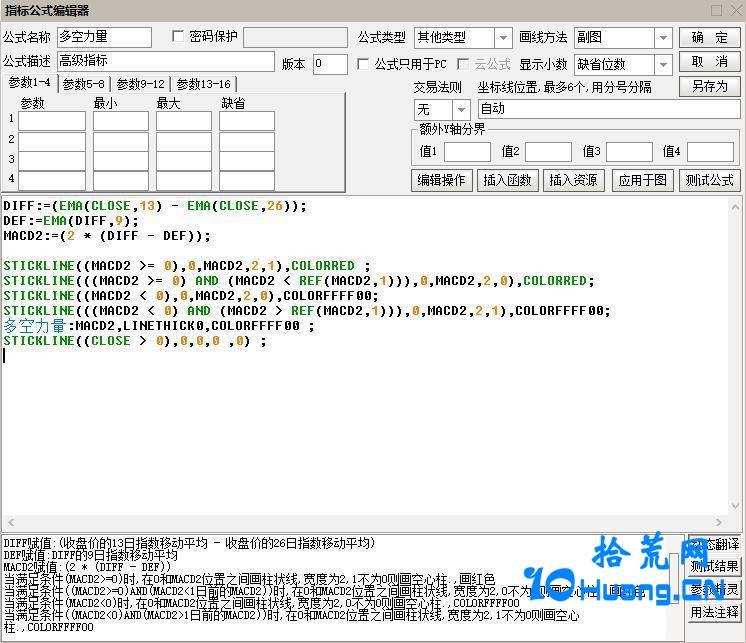
Task: Click row 2 参数 name field
Action: (52, 141)
